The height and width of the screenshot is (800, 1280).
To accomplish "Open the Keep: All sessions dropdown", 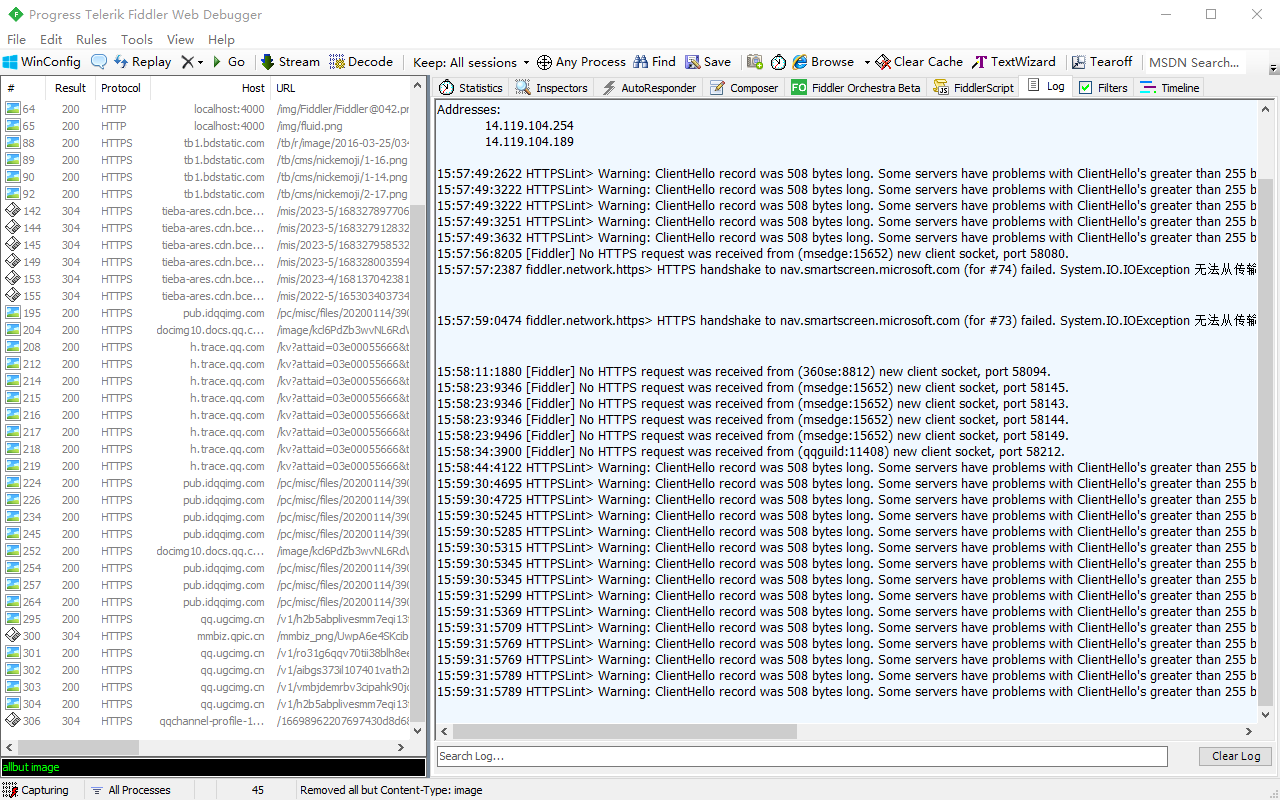I will [x=471, y=62].
